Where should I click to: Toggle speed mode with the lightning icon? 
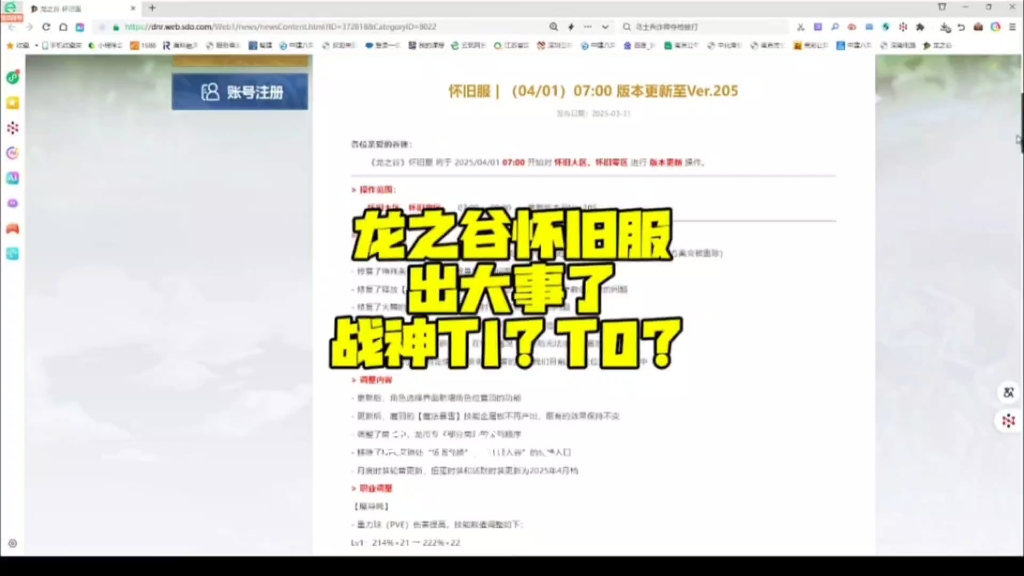point(571,27)
